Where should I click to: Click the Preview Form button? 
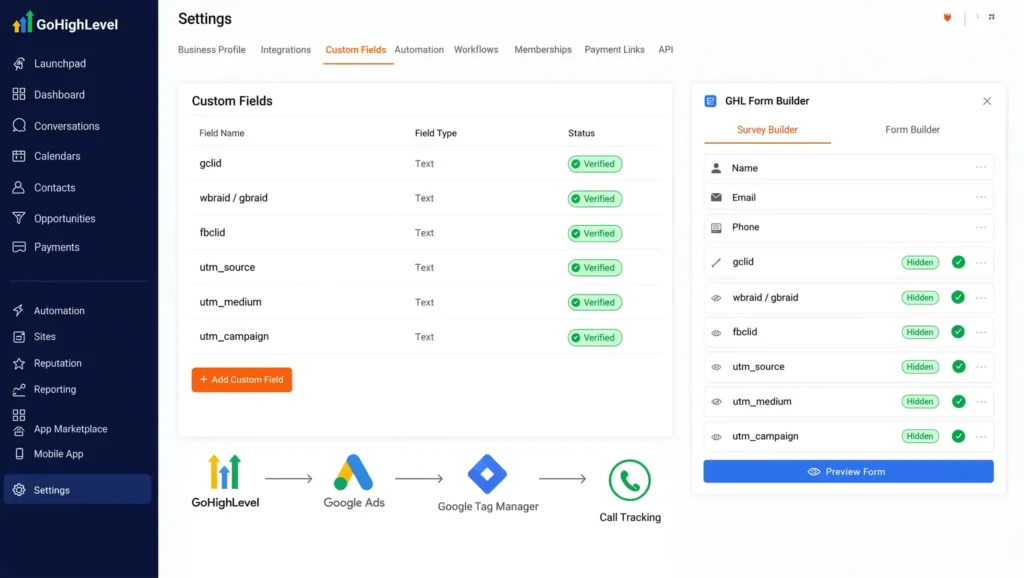848,472
